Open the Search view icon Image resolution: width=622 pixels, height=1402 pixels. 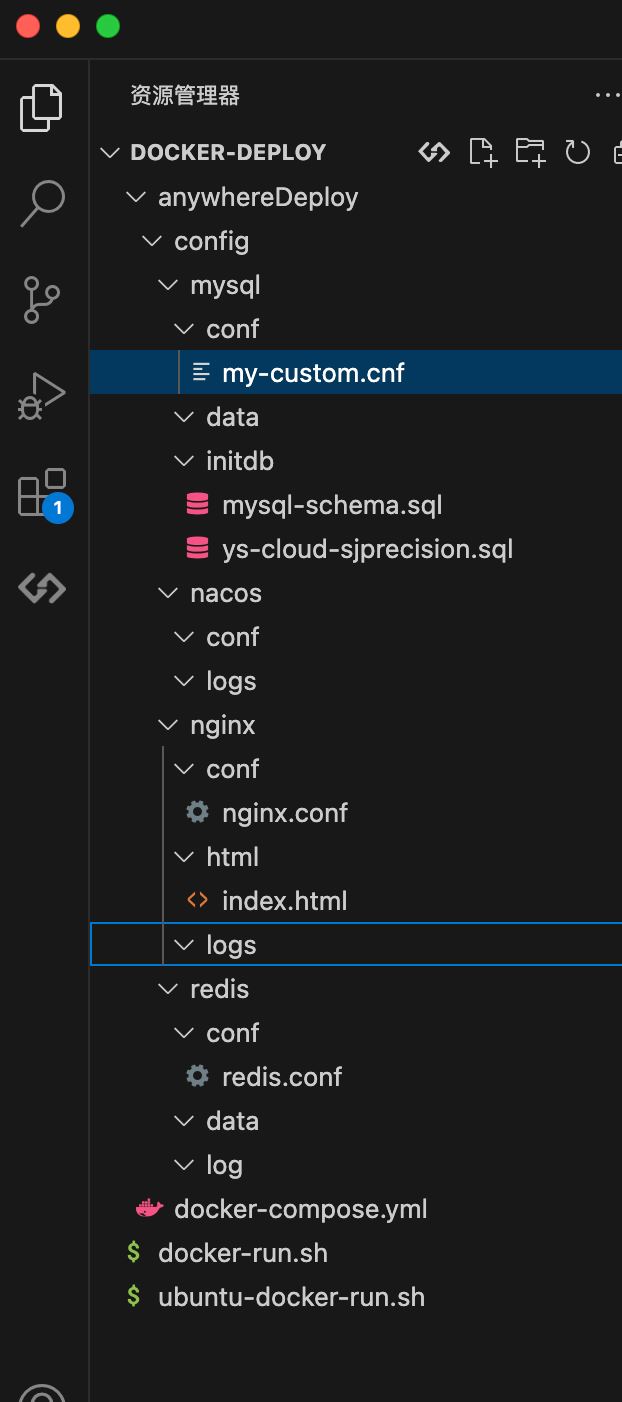(x=43, y=204)
